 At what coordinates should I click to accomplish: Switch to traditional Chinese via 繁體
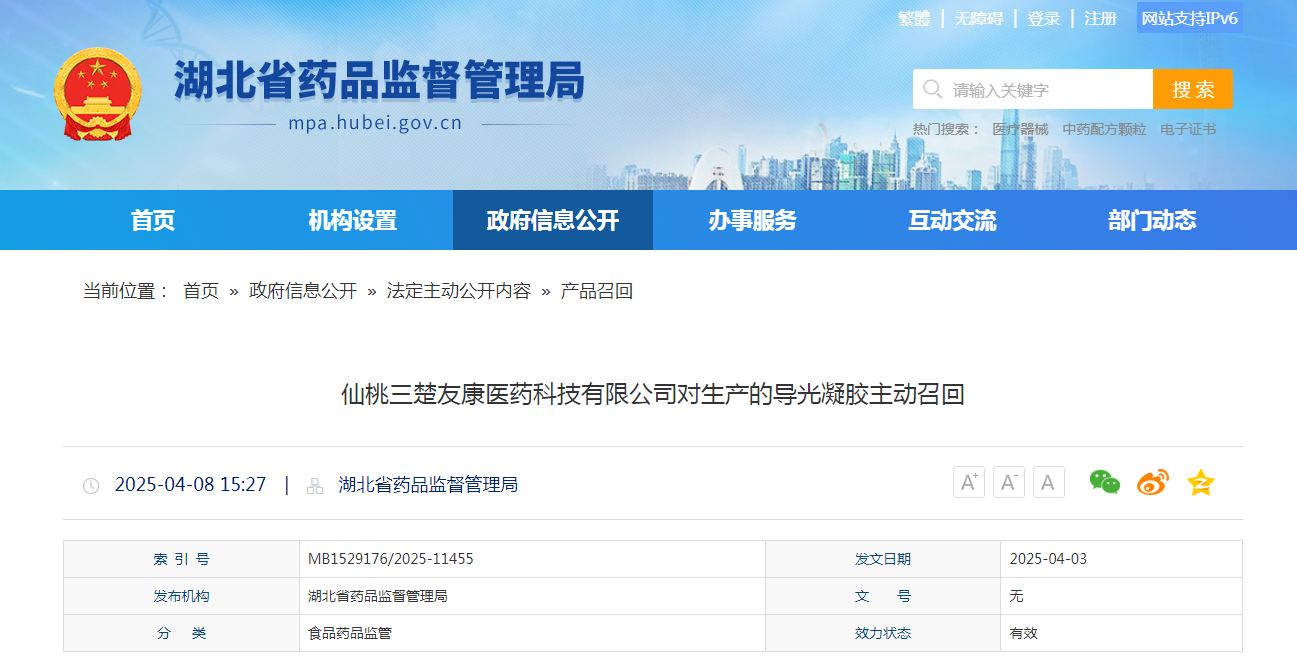coord(913,19)
